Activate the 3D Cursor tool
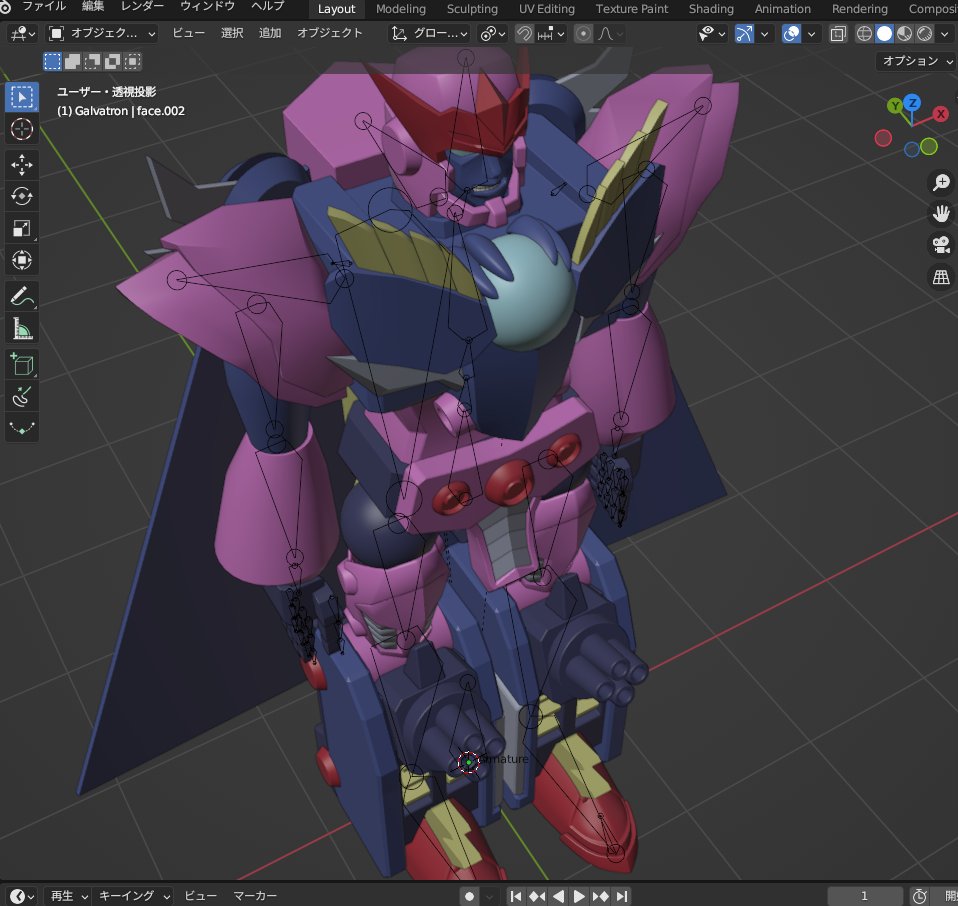Image resolution: width=958 pixels, height=906 pixels. pos(22,129)
